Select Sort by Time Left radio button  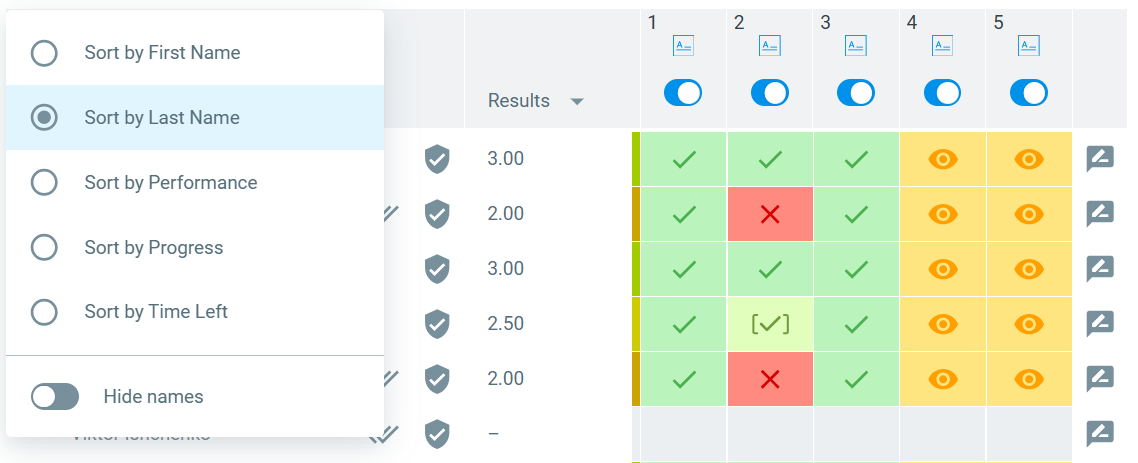(x=44, y=312)
